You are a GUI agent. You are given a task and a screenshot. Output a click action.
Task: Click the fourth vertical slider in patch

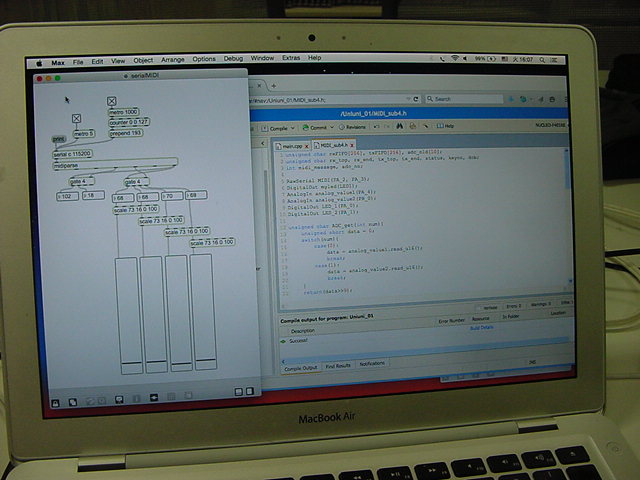(203, 312)
